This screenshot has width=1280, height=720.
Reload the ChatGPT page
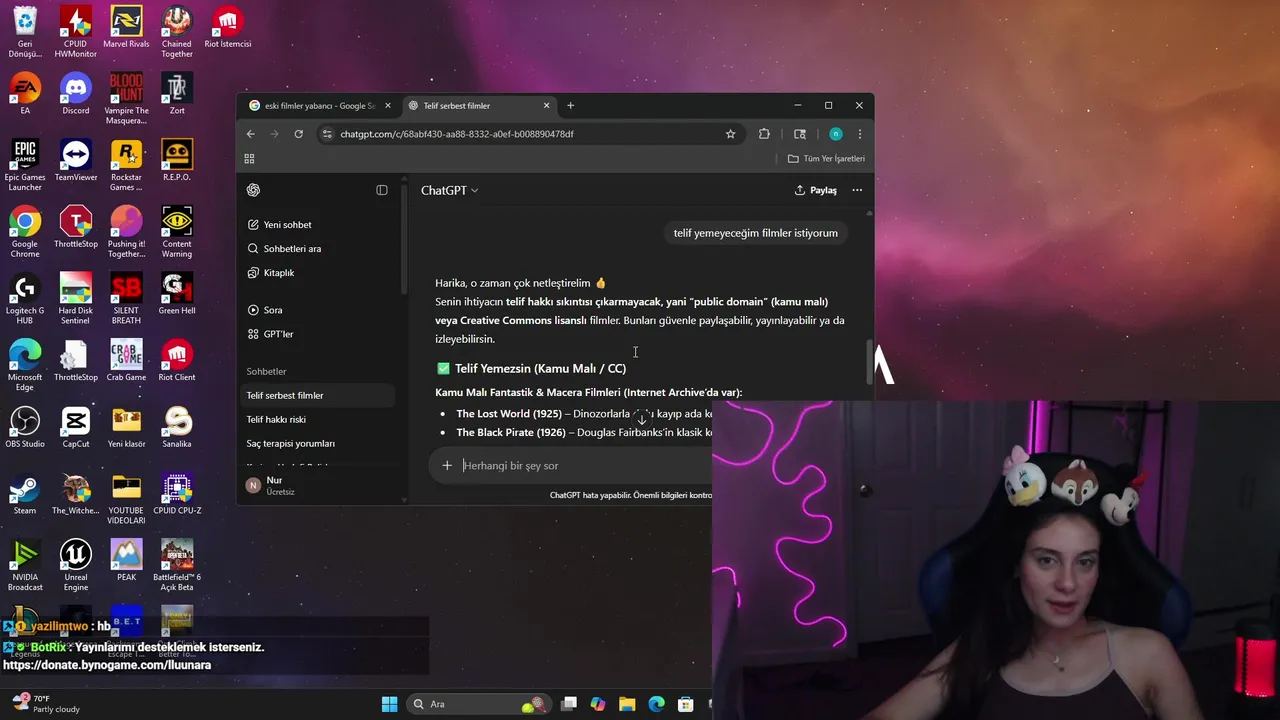pyautogui.click(x=298, y=134)
